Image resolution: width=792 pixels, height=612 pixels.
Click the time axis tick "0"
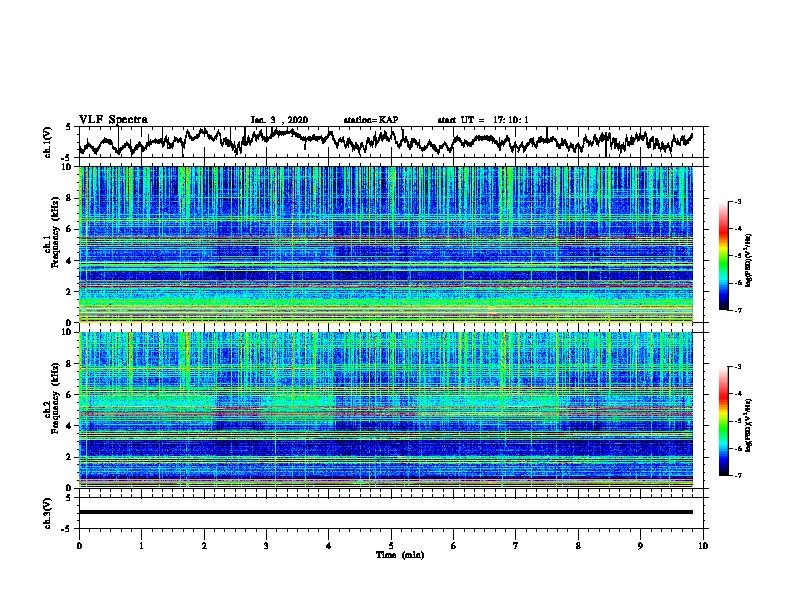tap(79, 546)
